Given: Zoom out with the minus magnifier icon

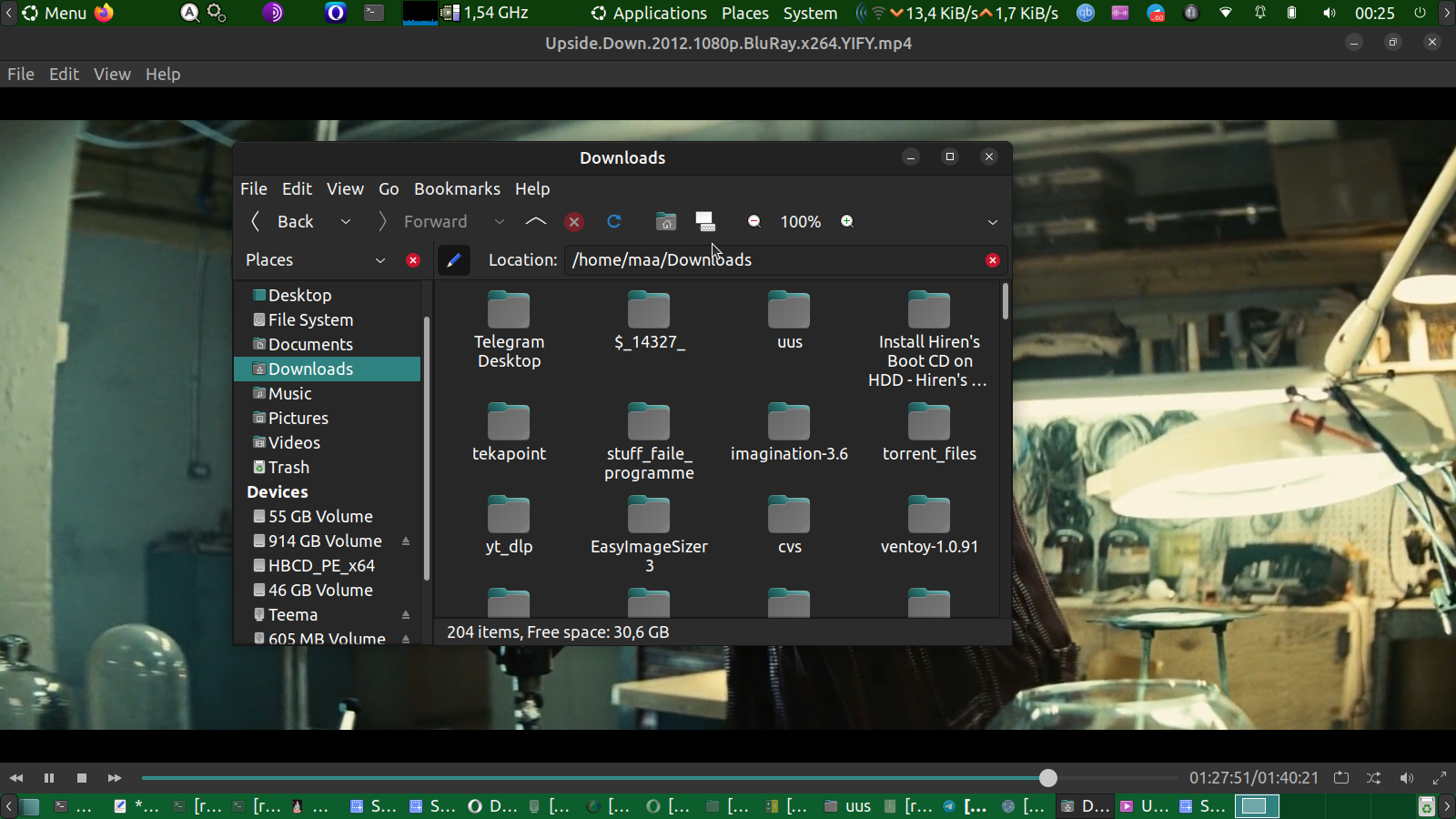Looking at the screenshot, I should coord(754,221).
